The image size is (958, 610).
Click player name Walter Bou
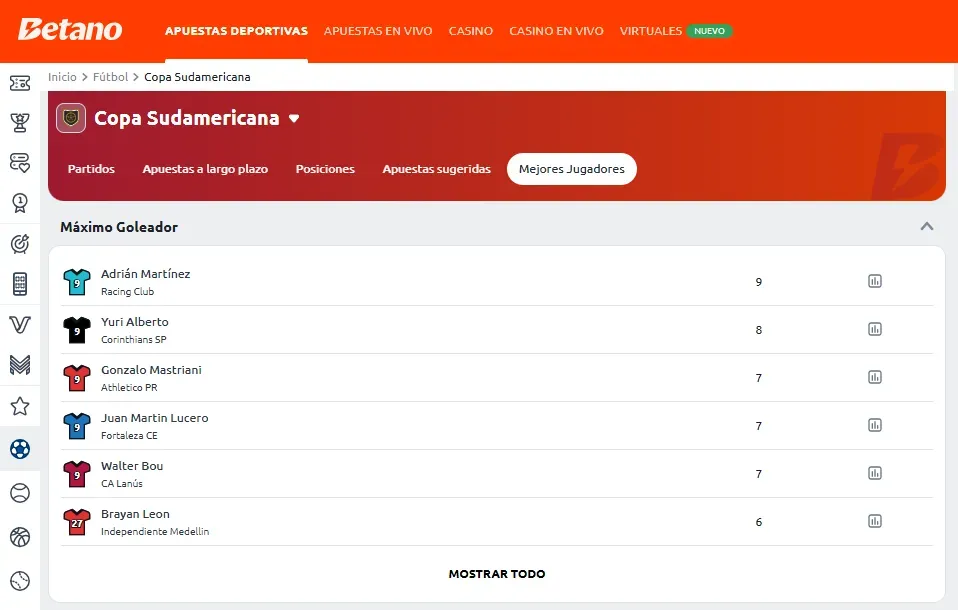coord(132,466)
